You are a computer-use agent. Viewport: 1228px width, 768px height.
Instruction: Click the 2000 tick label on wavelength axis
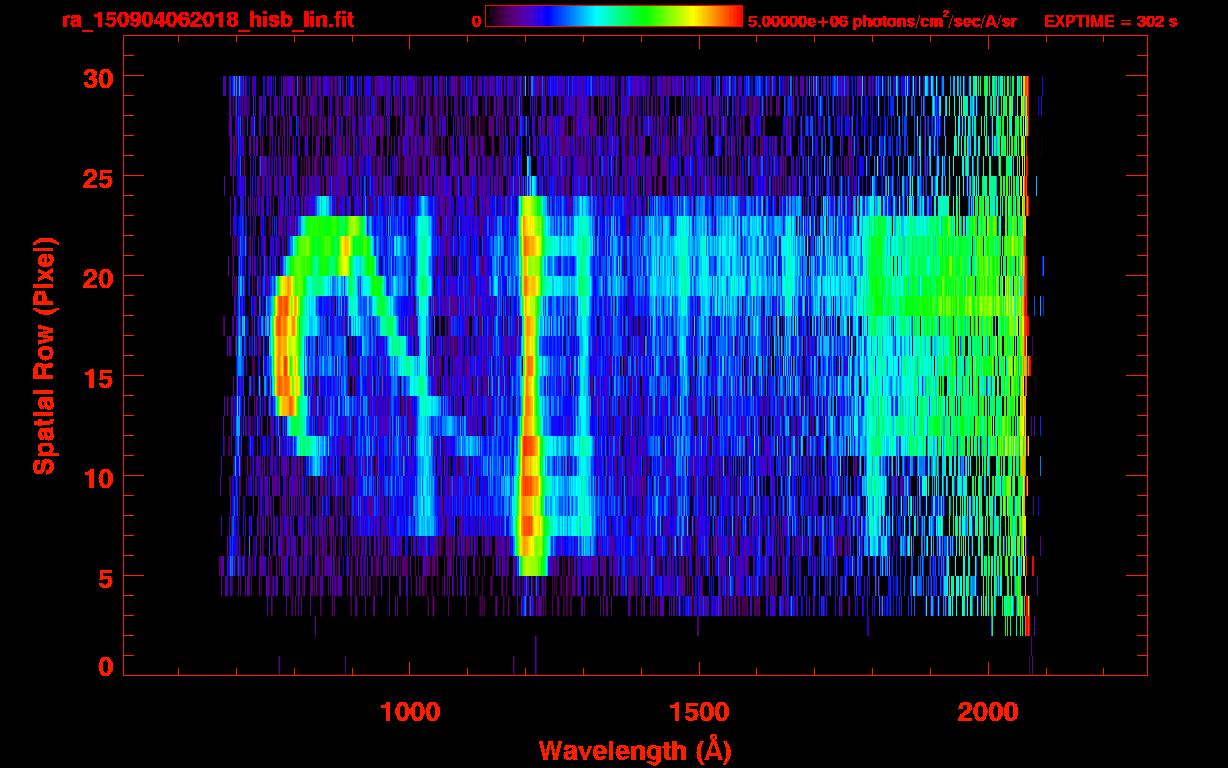tap(988, 711)
